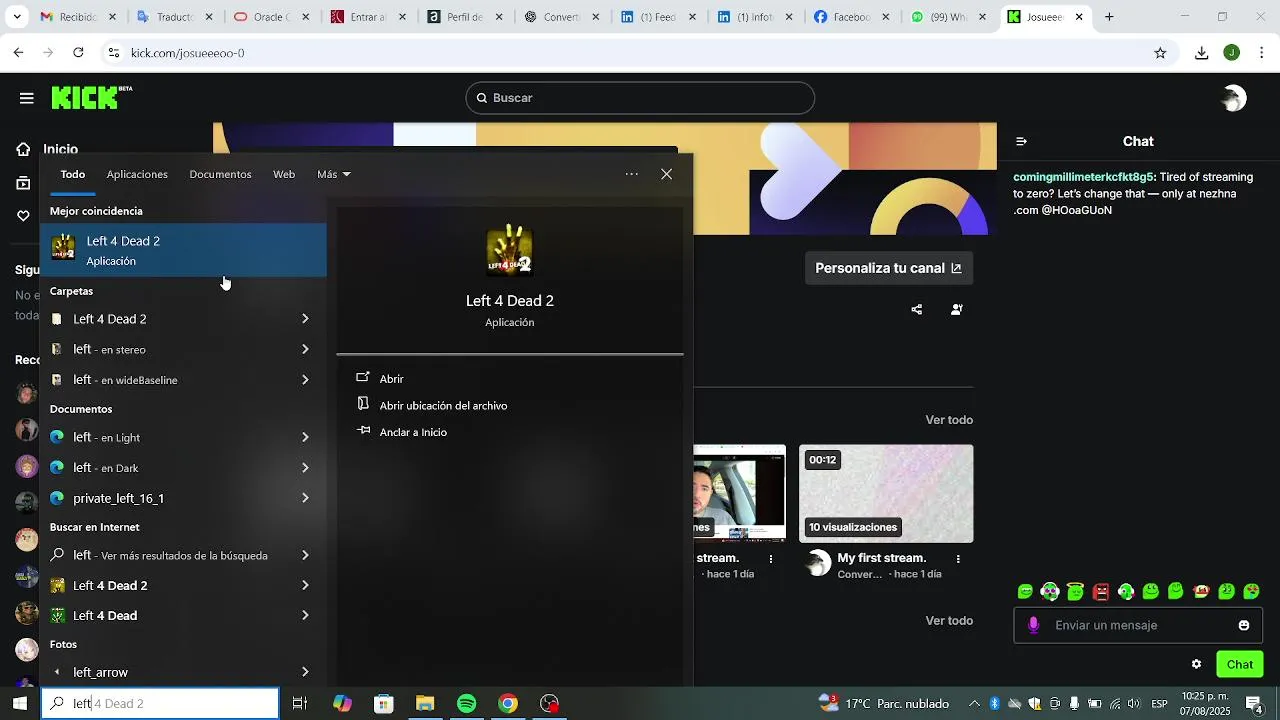Viewport: 1280px width, 720px height.
Task: Focus the Kick Buscar search field
Action: [x=640, y=98]
